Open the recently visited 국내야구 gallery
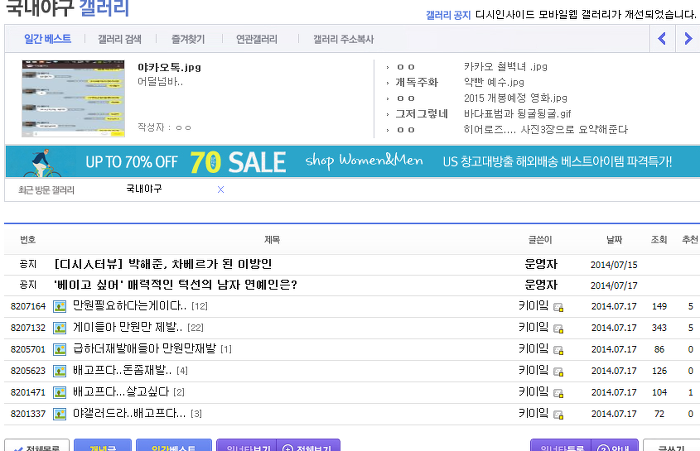700x451 pixels. (x=144, y=189)
